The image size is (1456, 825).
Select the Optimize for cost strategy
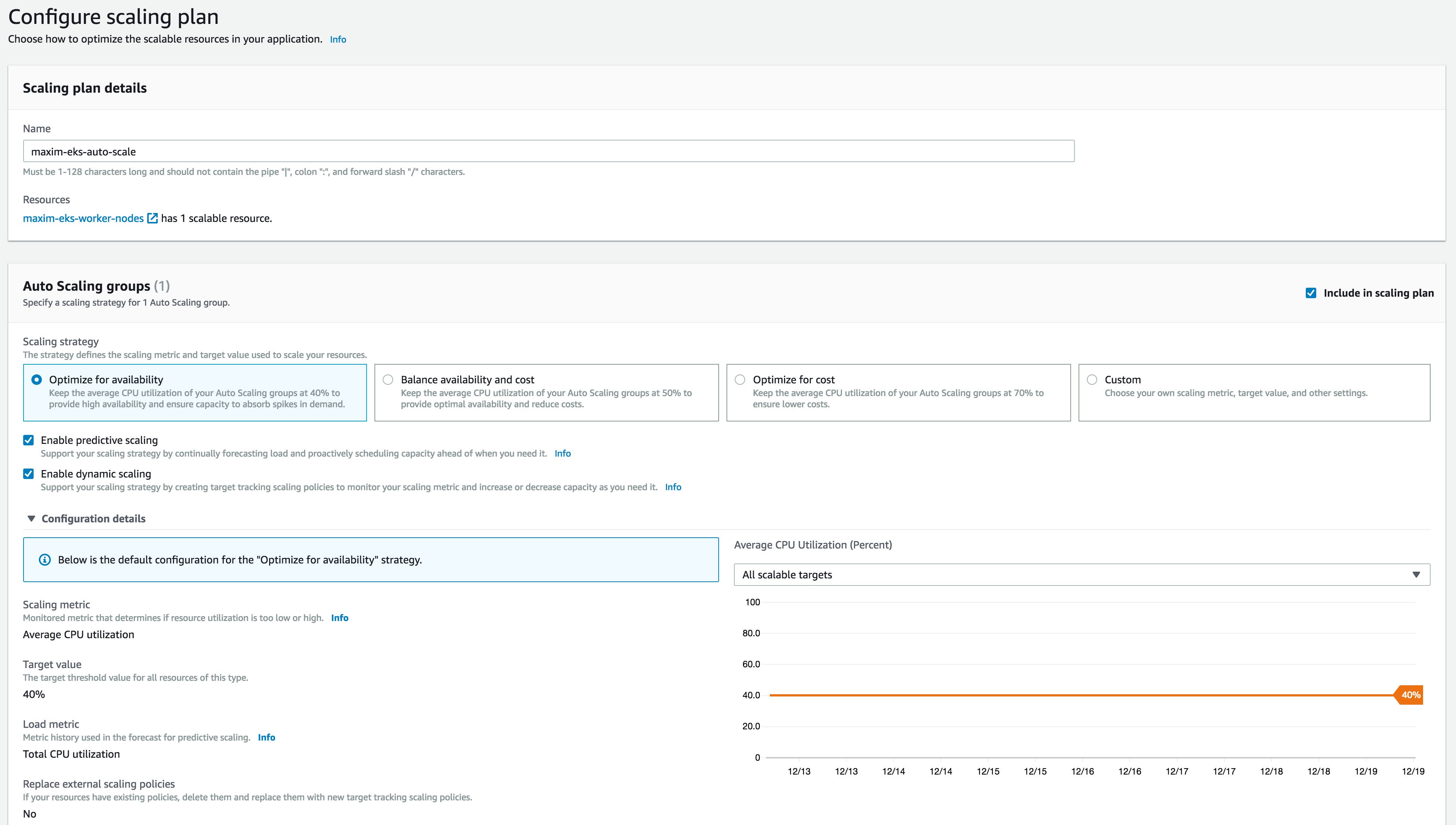(740, 380)
